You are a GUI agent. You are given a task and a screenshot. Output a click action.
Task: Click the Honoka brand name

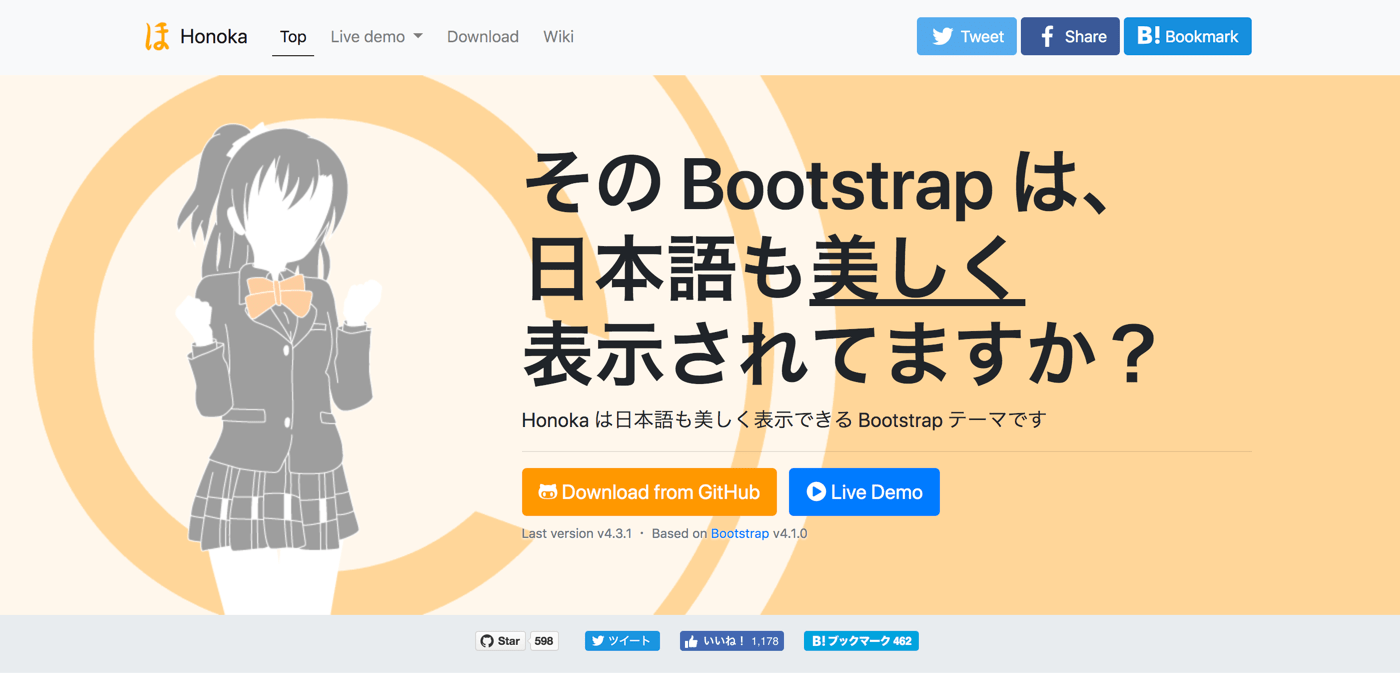213,37
